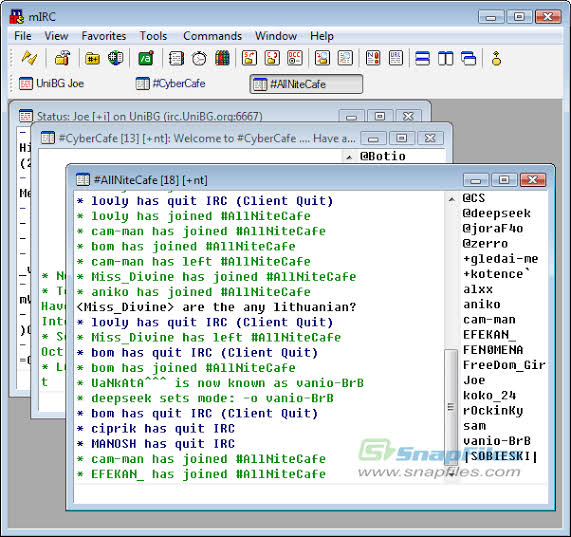Select aniko in the nick list
The height and width of the screenshot is (537, 571).
481,304
